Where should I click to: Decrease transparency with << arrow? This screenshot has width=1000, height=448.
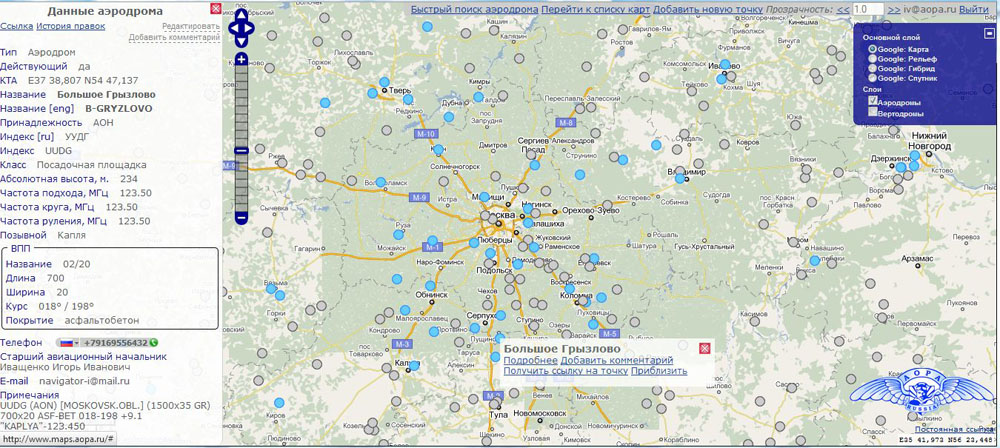(x=843, y=9)
